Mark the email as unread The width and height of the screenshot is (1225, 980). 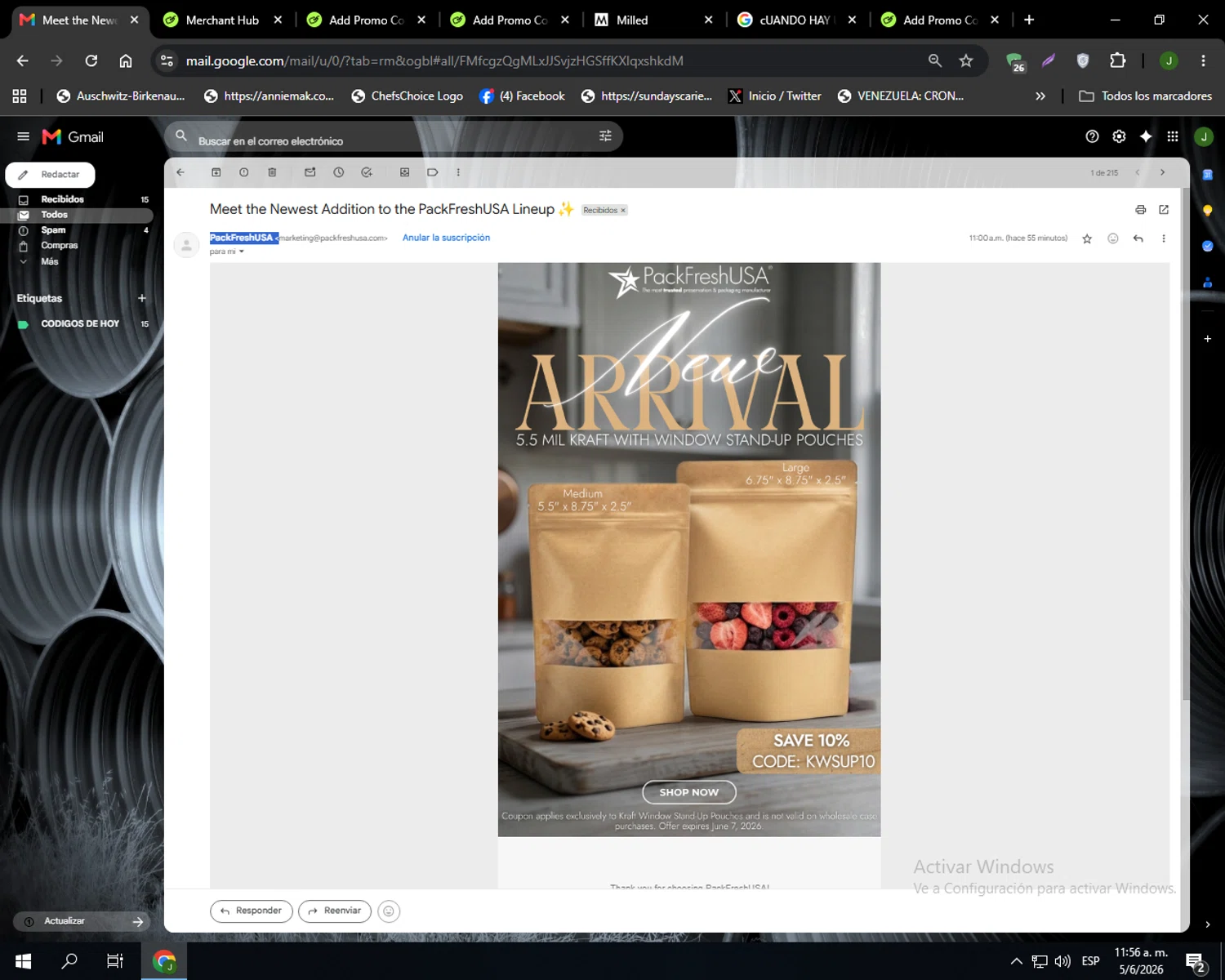[310, 172]
